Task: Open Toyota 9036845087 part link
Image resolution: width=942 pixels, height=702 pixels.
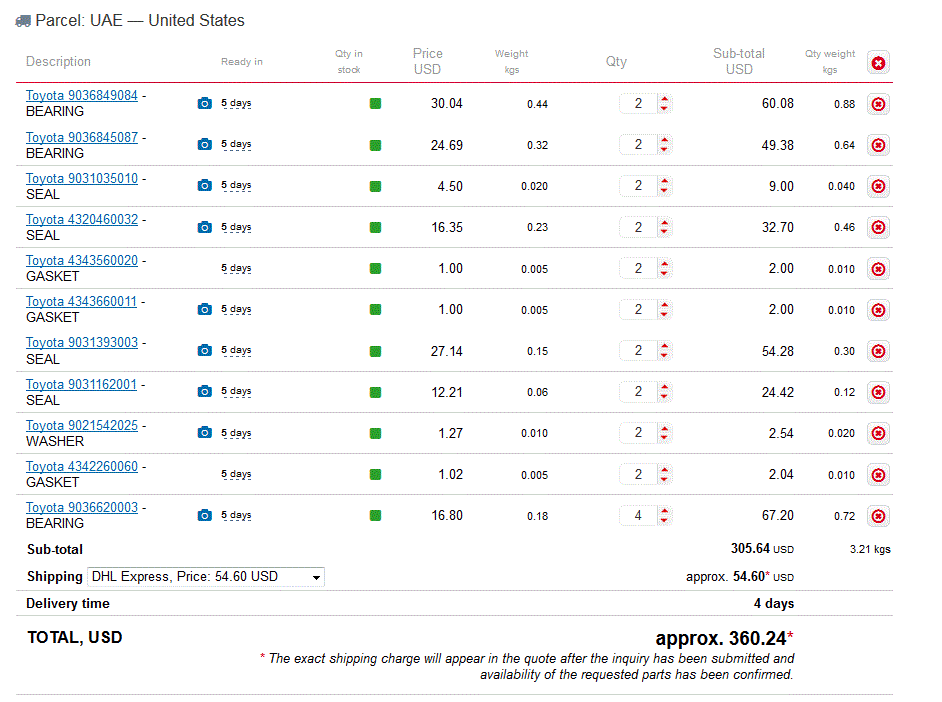Action: [82, 138]
